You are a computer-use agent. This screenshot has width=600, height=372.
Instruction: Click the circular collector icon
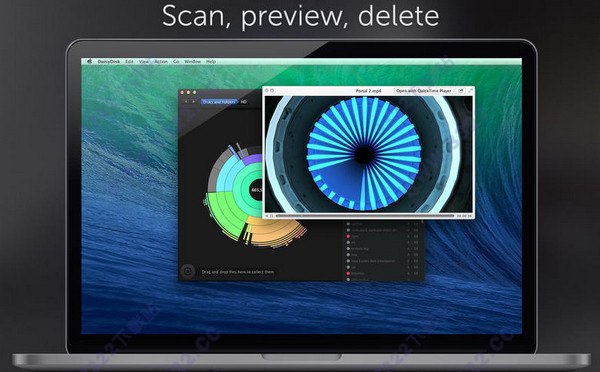[x=188, y=271]
